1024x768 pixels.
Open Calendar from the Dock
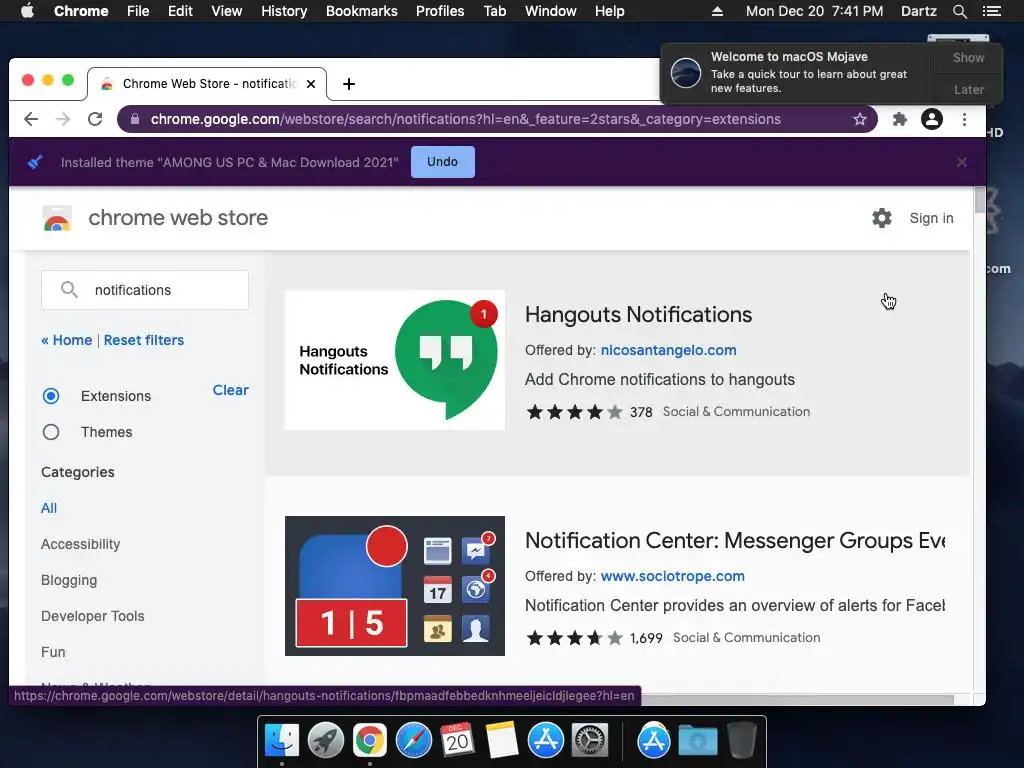457,741
